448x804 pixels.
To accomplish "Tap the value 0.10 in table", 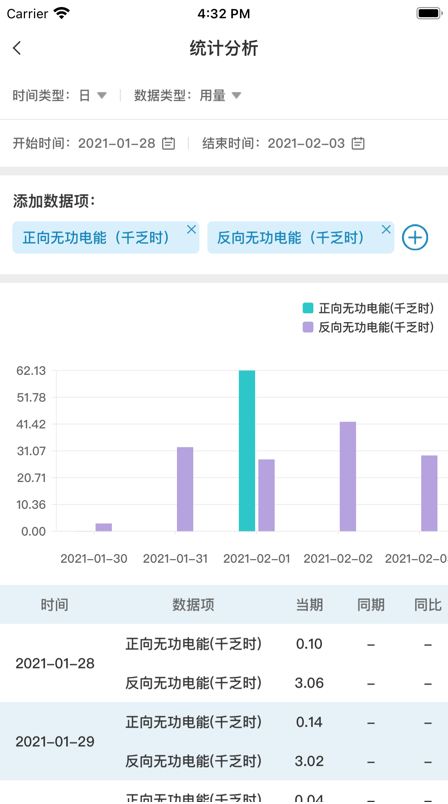I will [x=310, y=644].
